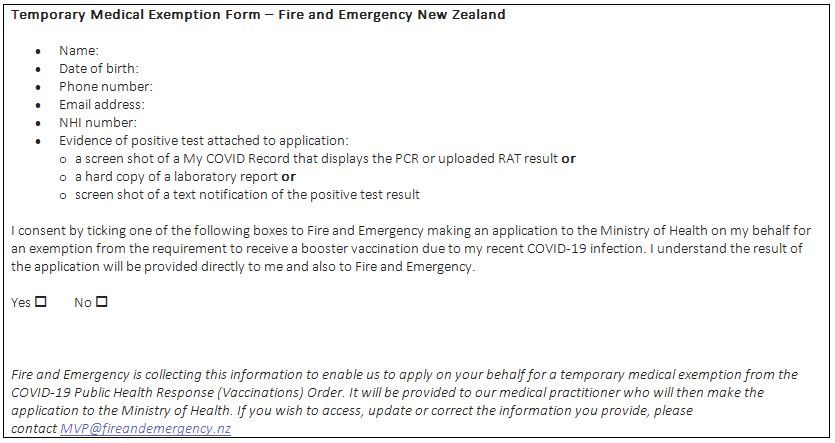Click the Yes label text
Viewport: 835px width, 443px height.
(x=21, y=303)
